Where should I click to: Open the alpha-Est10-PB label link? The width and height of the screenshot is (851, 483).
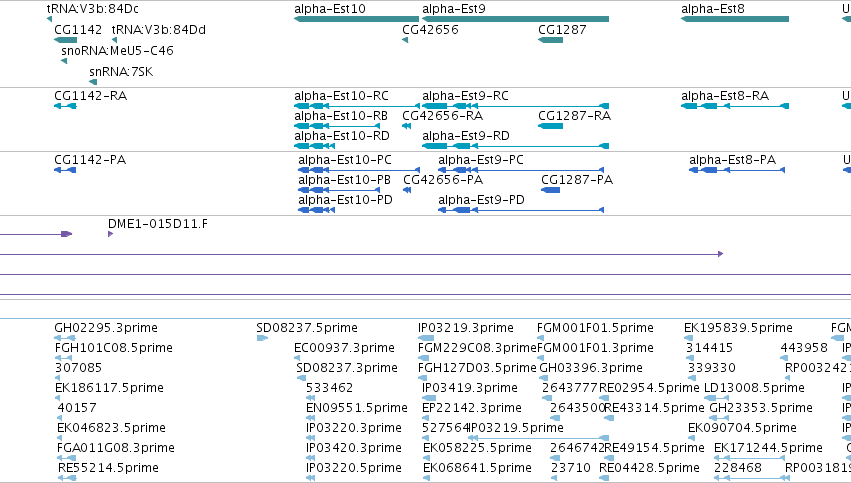pyautogui.click(x=344, y=180)
